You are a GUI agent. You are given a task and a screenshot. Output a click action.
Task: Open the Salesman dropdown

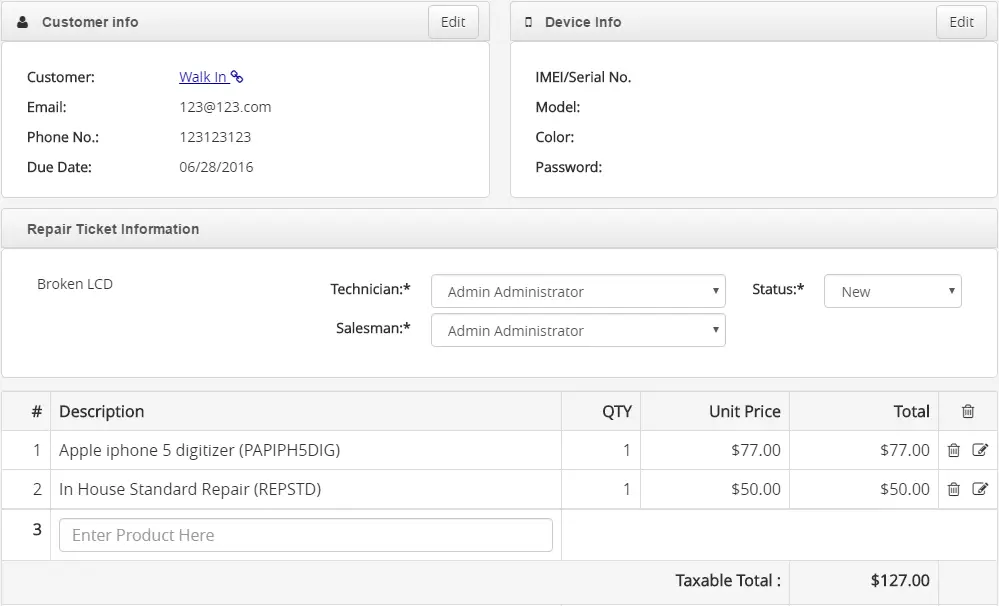[x=578, y=330]
